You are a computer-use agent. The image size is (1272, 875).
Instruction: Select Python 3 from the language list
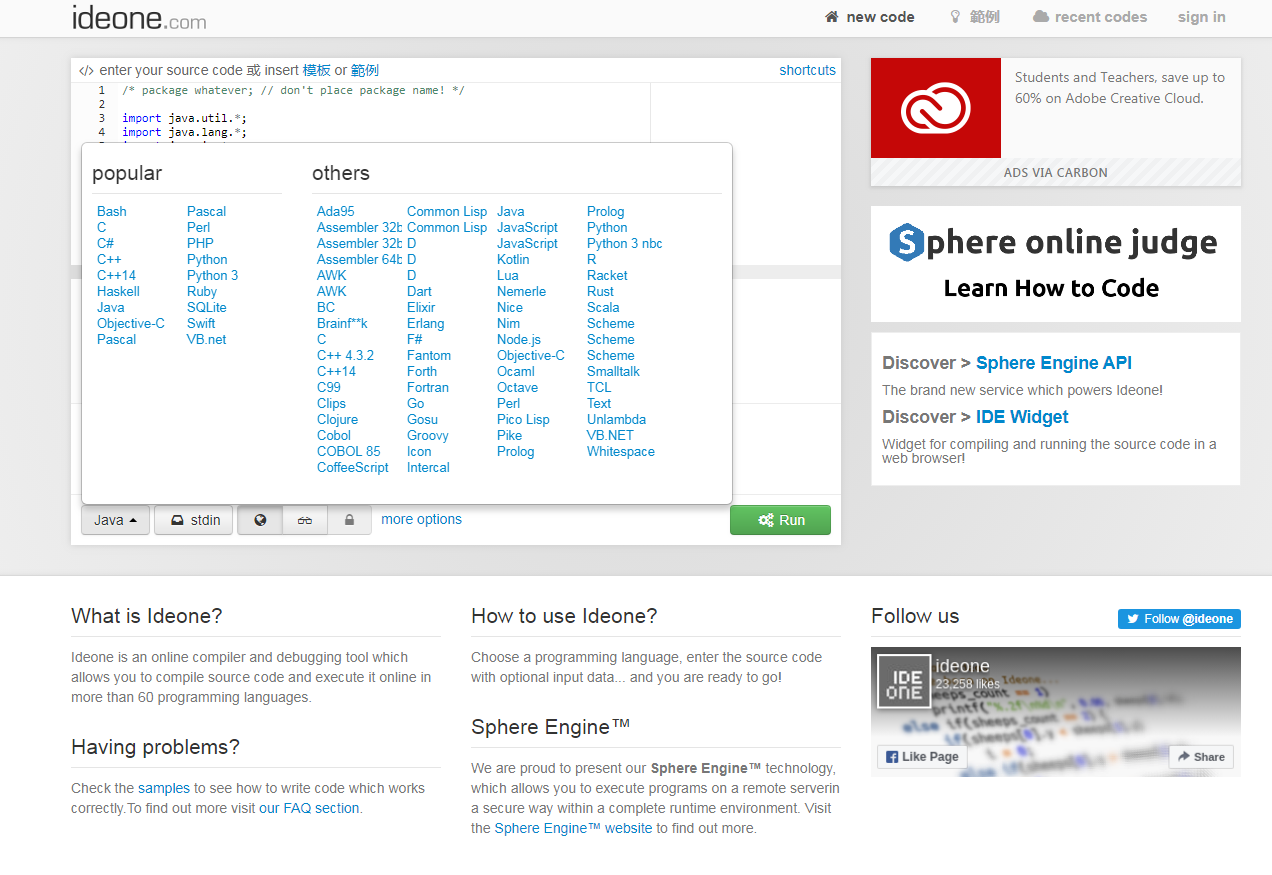click(x=212, y=275)
